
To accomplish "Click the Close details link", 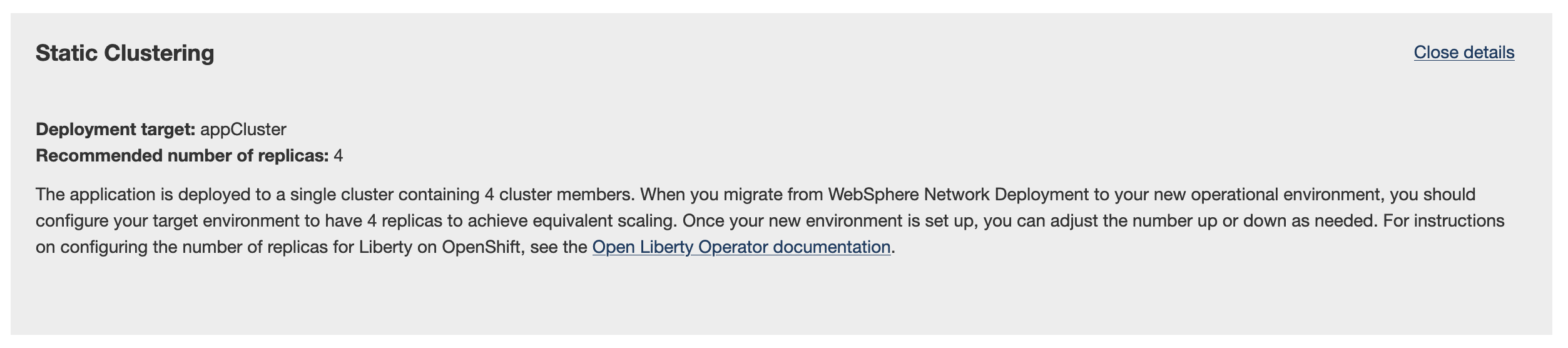I will tap(1464, 53).
